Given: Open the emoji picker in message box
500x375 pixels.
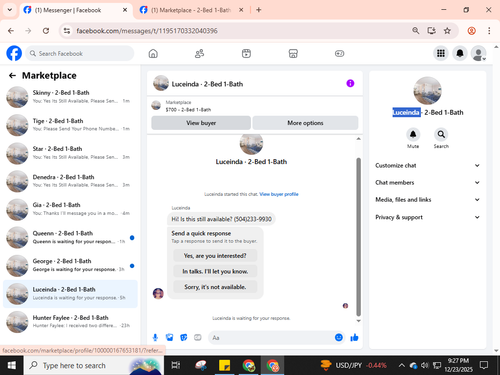Looking at the screenshot, I should click(x=339, y=338).
